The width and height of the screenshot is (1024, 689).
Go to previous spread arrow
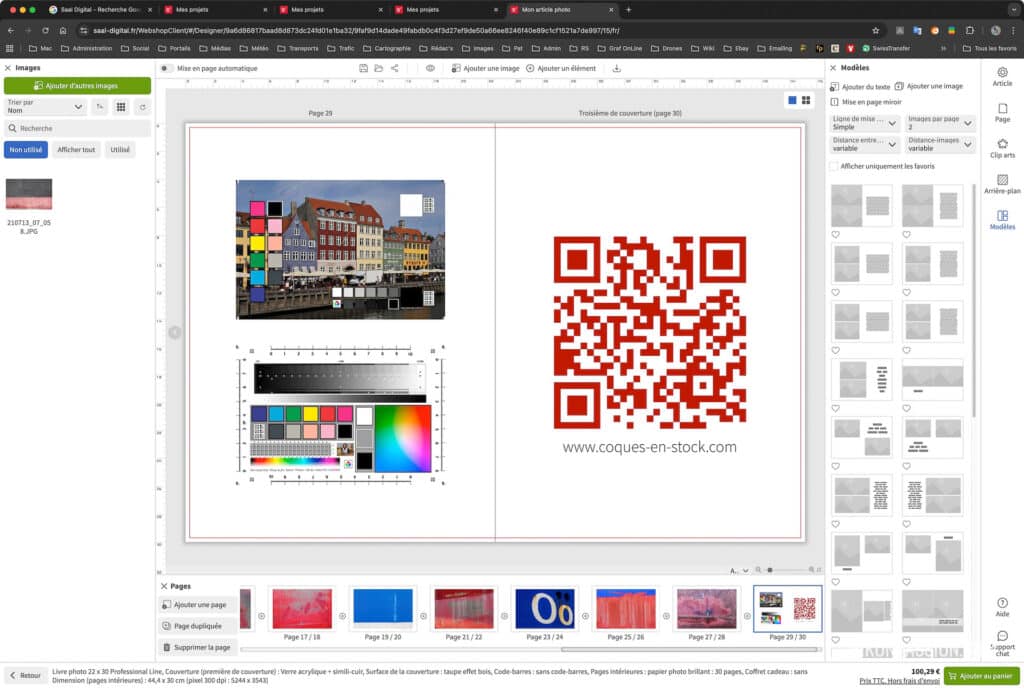175,332
